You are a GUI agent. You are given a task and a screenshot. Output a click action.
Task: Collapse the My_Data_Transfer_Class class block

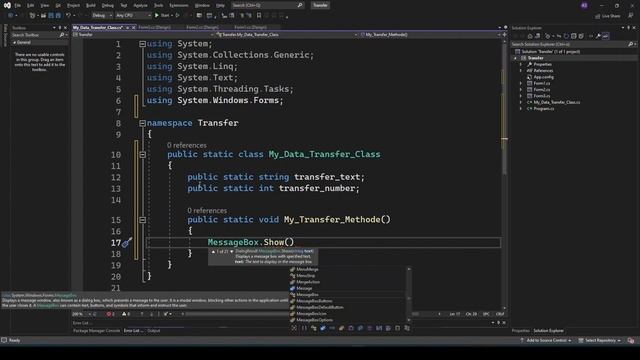[142, 154]
